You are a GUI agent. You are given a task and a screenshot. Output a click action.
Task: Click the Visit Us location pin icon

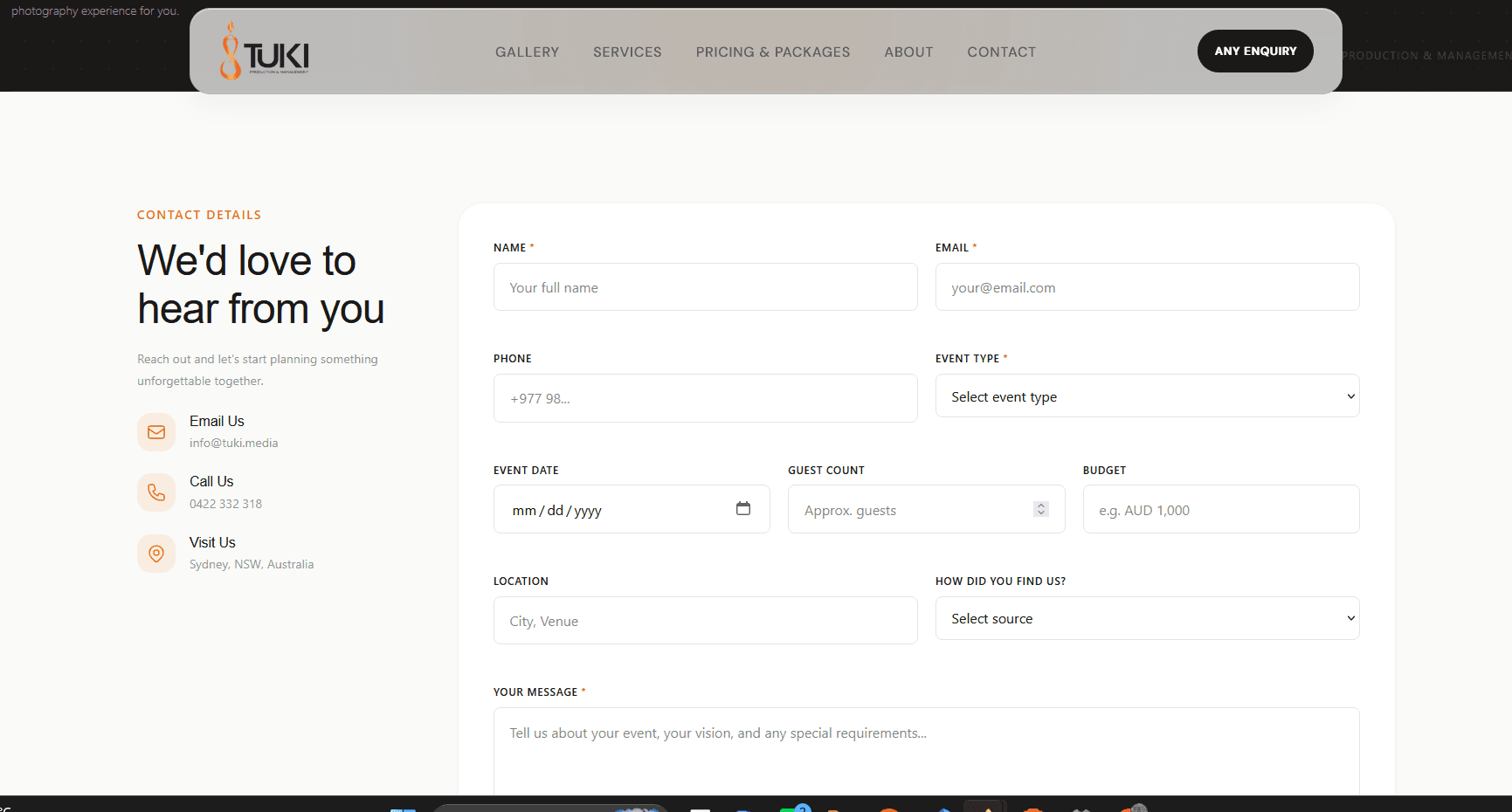(156, 554)
